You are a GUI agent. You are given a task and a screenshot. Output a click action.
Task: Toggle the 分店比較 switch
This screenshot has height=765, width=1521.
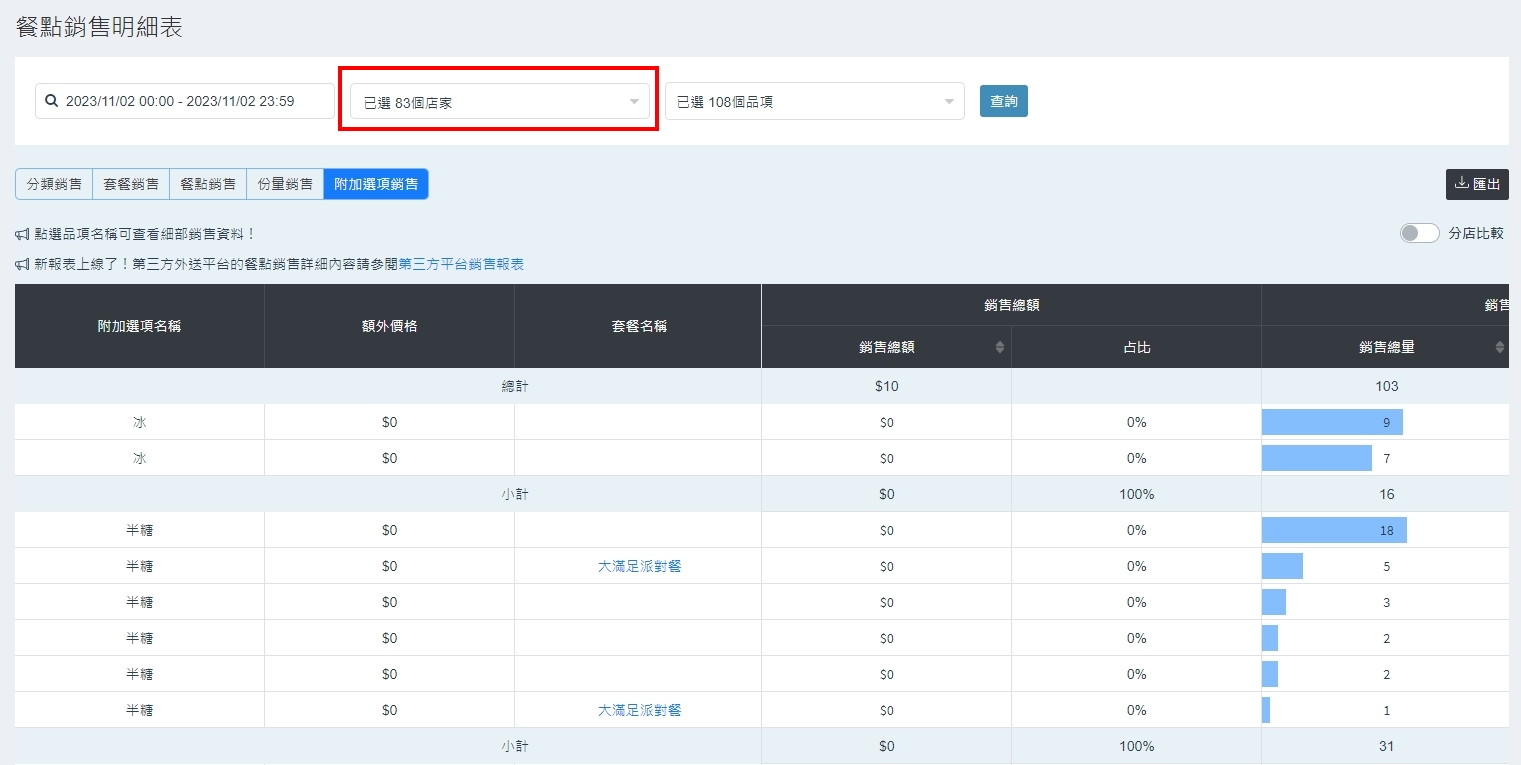coord(1419,233)
